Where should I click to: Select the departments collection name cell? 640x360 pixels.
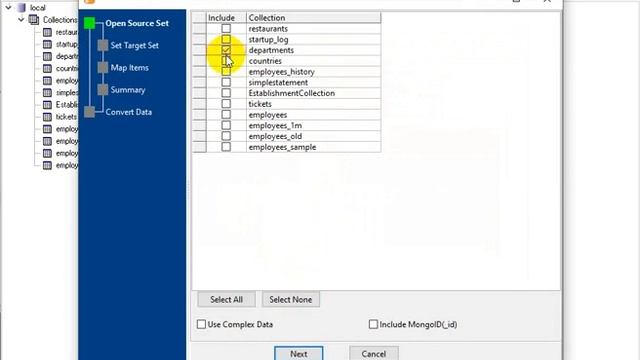(313, 50)
